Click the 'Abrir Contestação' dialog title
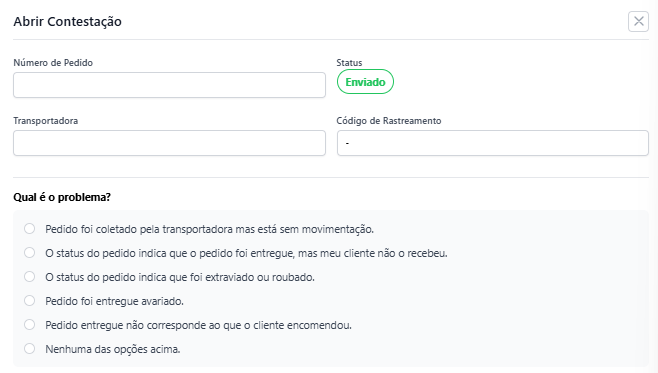The image size is (658, 373). point(68,21)
